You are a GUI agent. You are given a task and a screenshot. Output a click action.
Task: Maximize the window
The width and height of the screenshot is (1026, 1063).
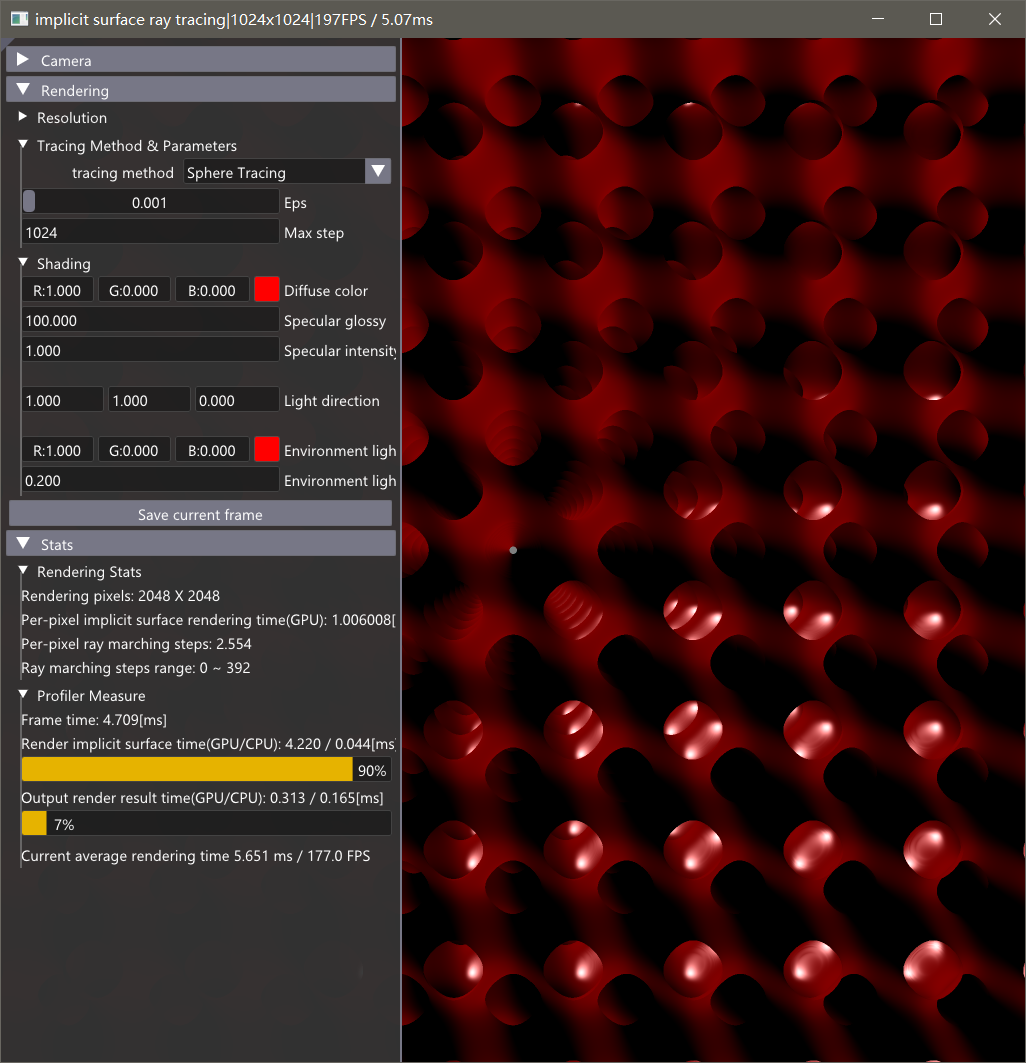pos(936,19)
